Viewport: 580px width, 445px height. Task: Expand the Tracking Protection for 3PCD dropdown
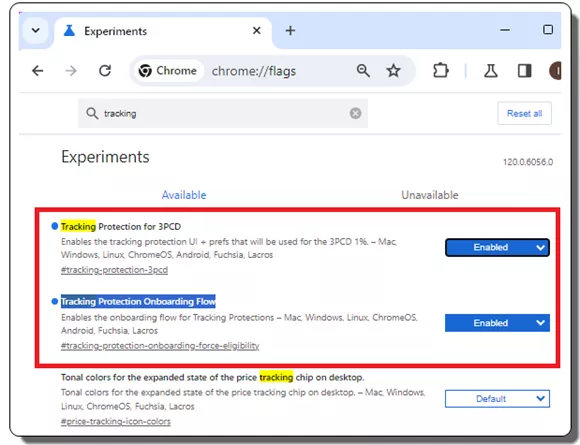pos(497,247)
